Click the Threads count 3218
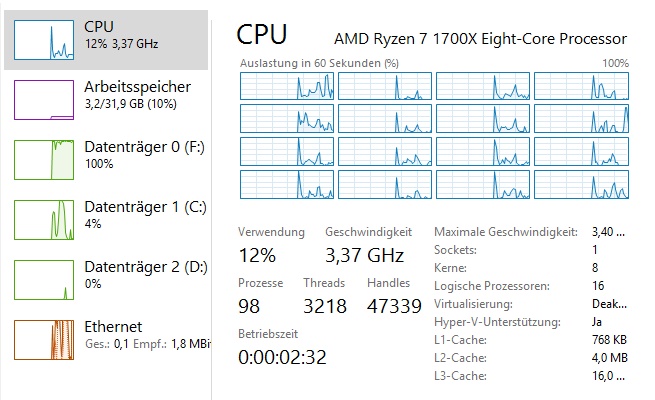The height and width of the screenshot is (400, 655). click(x=325, y=306)
